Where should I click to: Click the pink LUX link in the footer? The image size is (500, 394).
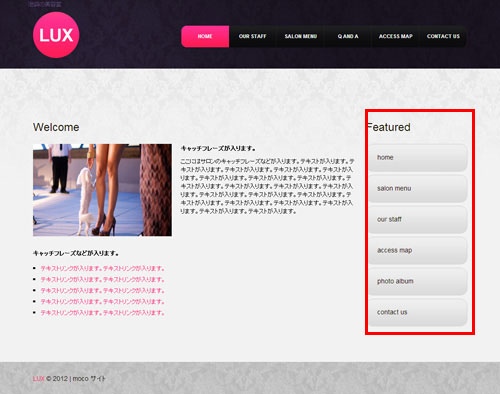click(x=39, y=379)
